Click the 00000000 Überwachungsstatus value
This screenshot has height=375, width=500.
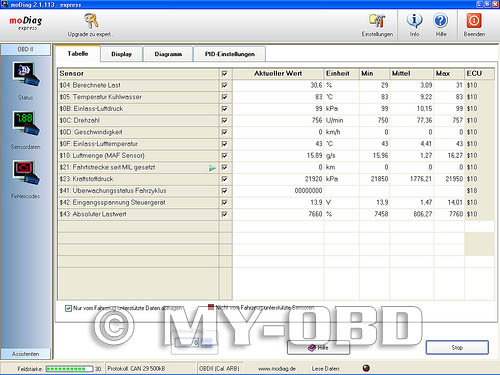pyautogui.click(x=308, y=191)
